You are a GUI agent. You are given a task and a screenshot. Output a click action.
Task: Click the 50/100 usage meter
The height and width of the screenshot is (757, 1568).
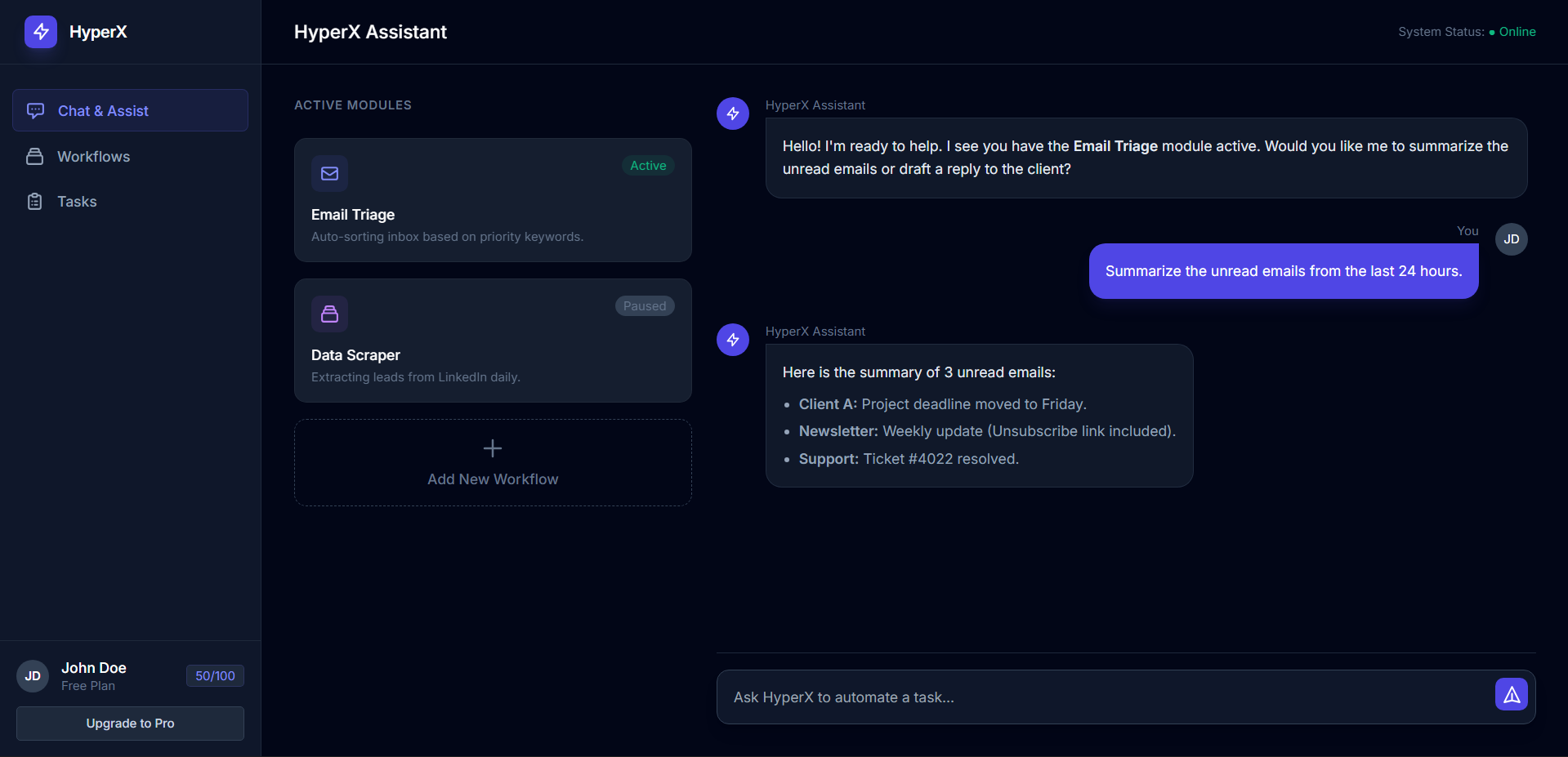[214, 675]
